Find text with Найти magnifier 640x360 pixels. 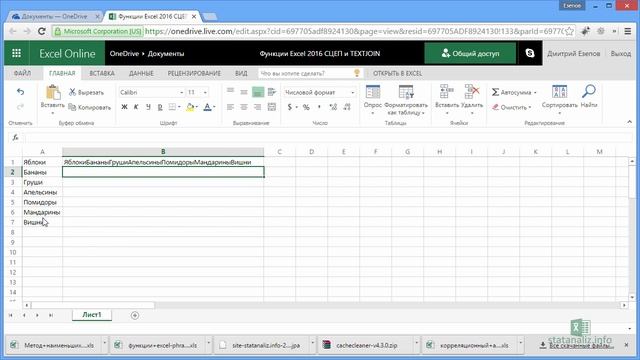click(x=589, y=96)
